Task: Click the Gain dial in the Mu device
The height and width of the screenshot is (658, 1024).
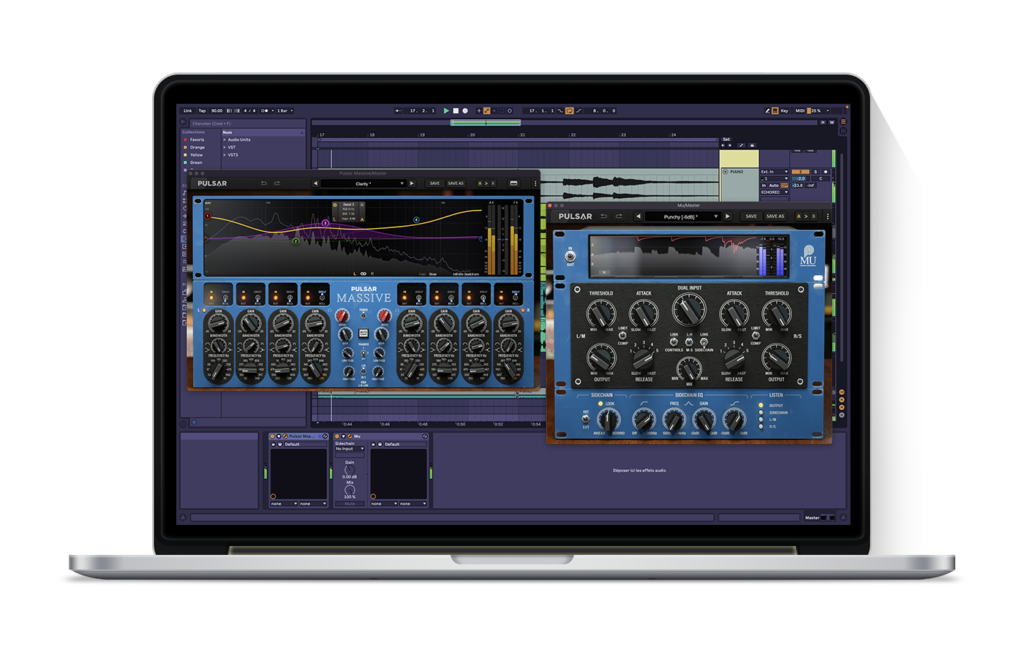Action: (349, 469)
